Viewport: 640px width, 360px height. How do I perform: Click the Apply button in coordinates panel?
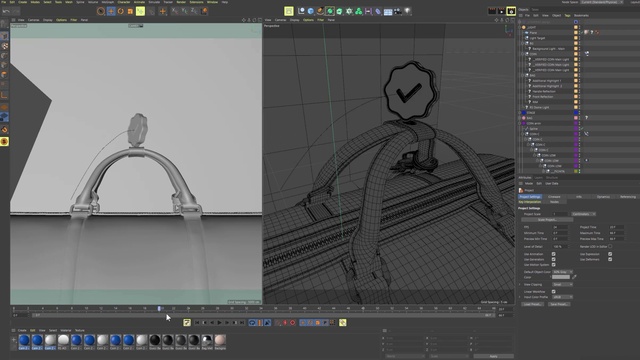[493, 356]
